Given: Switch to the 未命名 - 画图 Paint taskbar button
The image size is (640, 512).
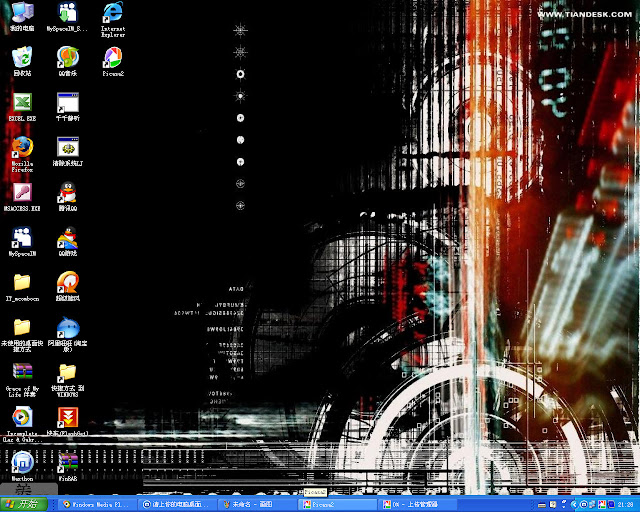Looking at the screenshot, I should (256, 505).
